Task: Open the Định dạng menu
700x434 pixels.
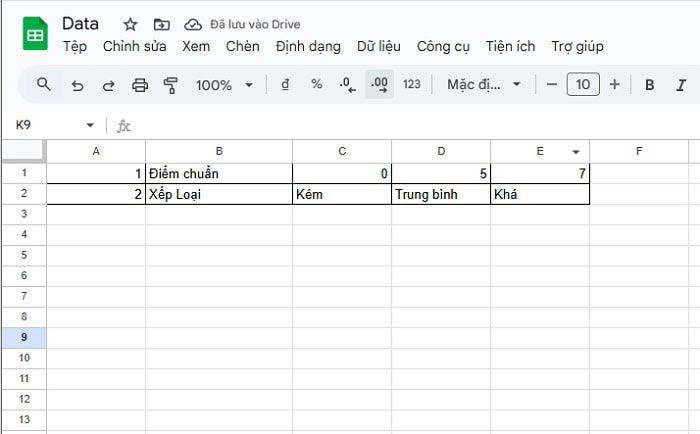Action: (308, 46)
